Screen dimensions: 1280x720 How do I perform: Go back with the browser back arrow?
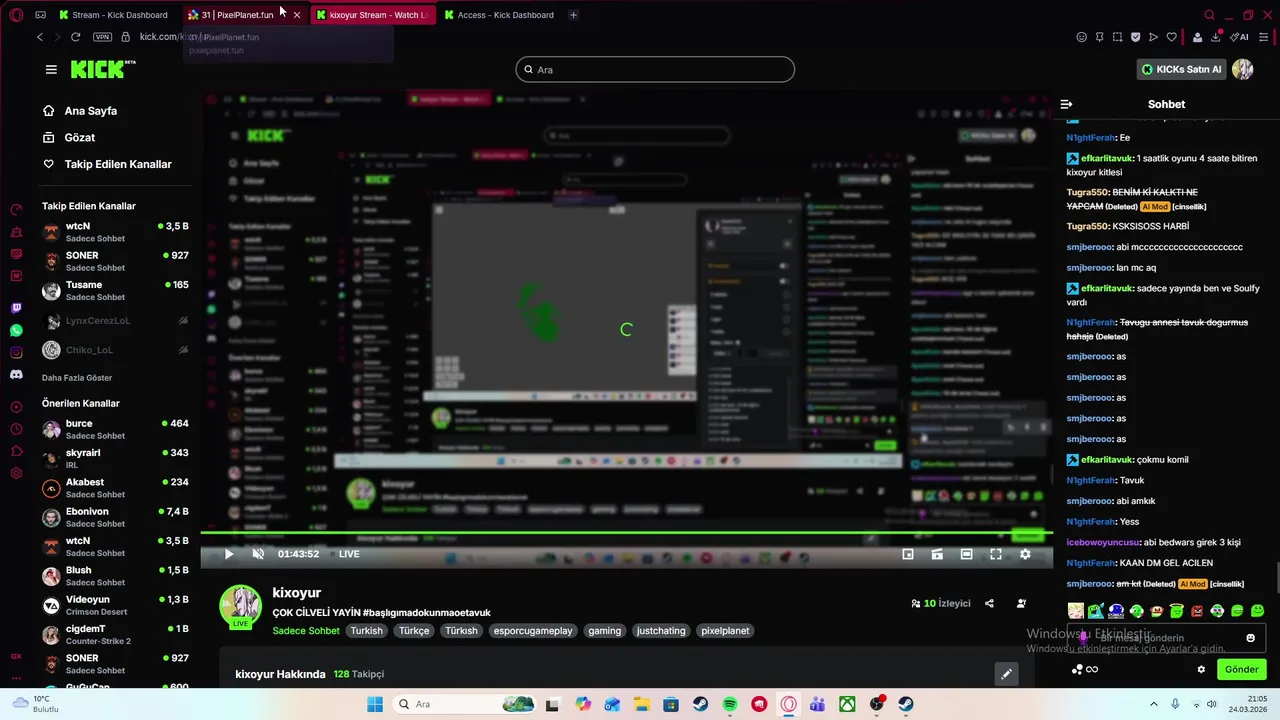40,37
